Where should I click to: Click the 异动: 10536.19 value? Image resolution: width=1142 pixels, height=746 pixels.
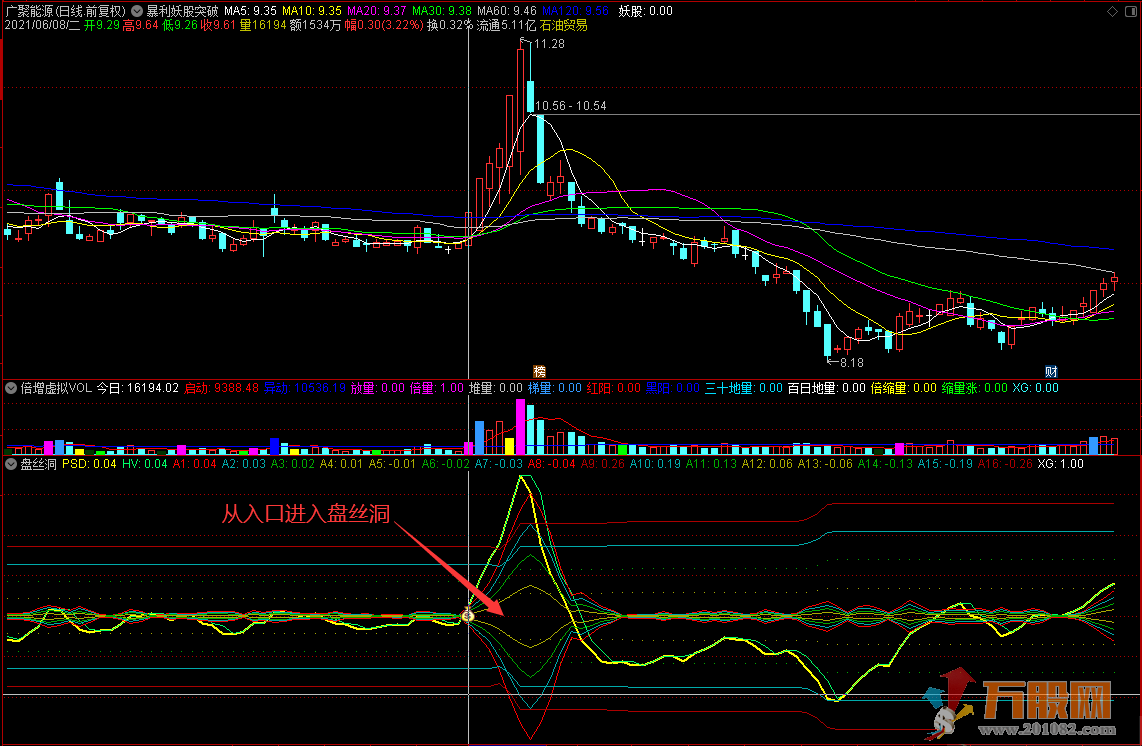[304, 388]
